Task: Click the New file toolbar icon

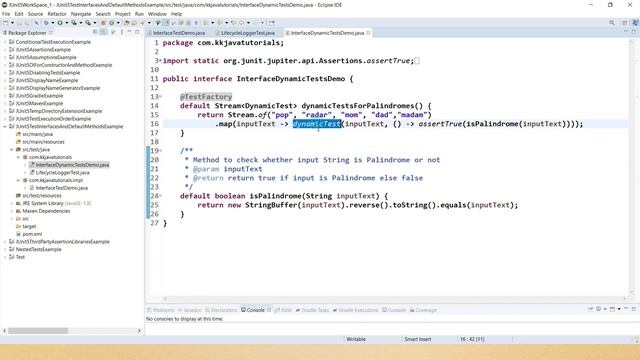Action: coord(6,23)
